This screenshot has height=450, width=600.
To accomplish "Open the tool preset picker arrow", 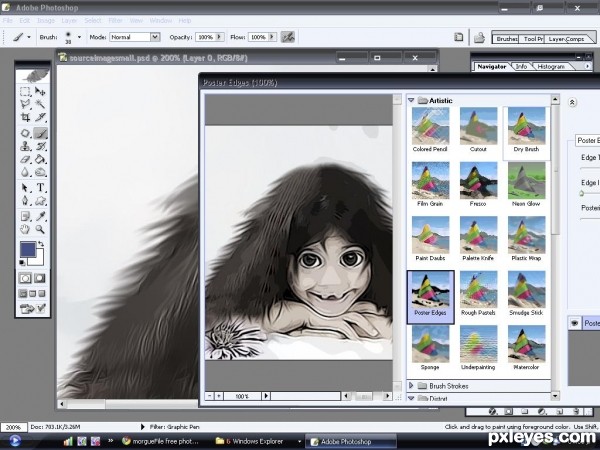I will click(29, 37).
